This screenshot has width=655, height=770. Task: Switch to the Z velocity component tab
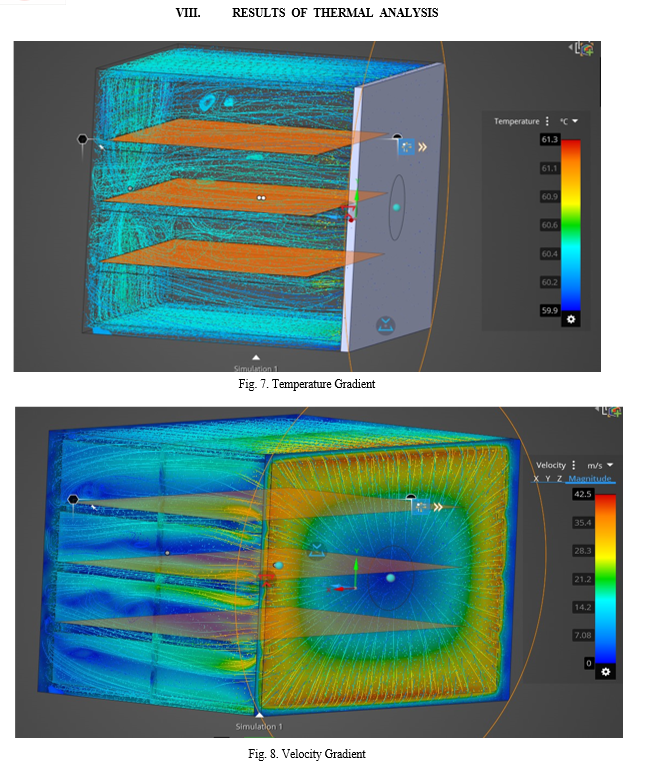559,478
